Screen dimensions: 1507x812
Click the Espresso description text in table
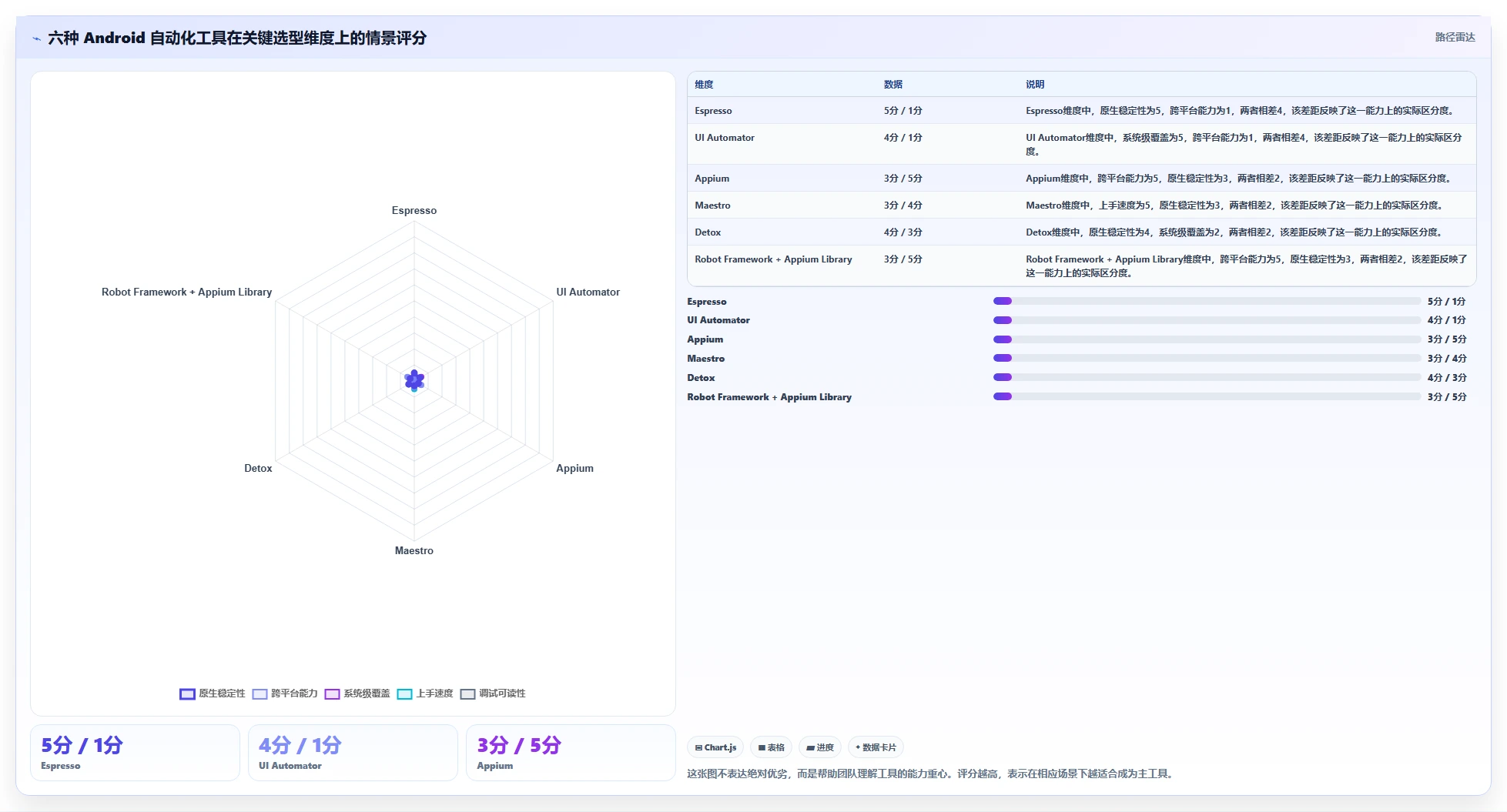click(x=1241, y=111)
